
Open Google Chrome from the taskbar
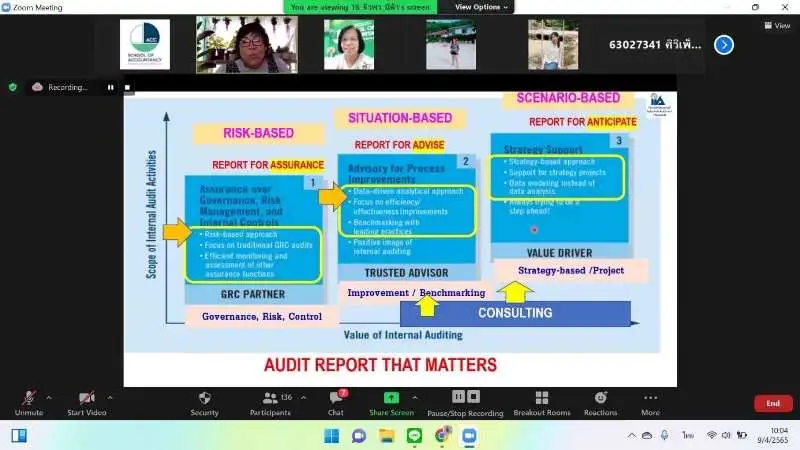[442, 435]
